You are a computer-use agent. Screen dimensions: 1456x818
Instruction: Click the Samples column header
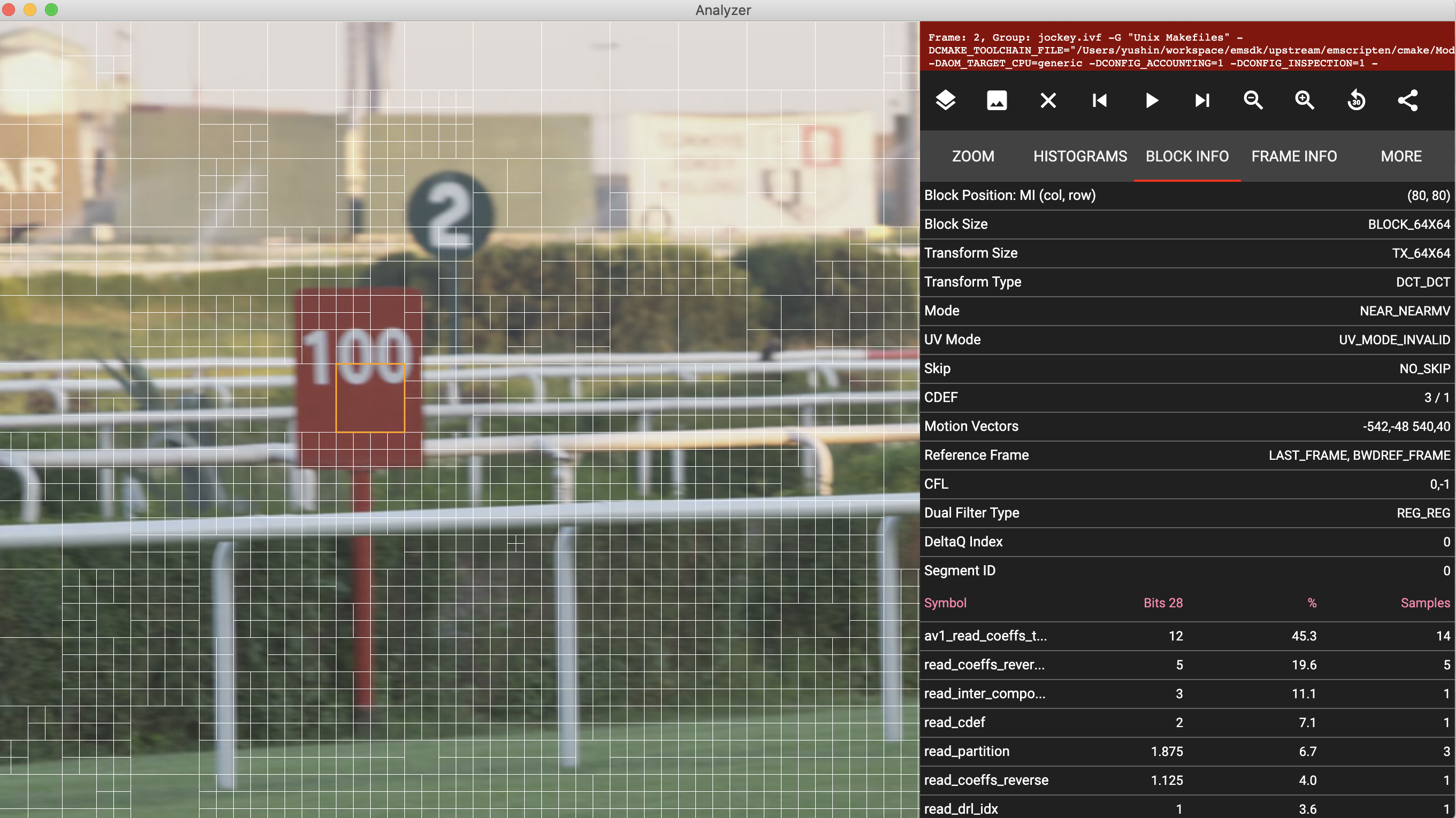(x=1425, y=603)
